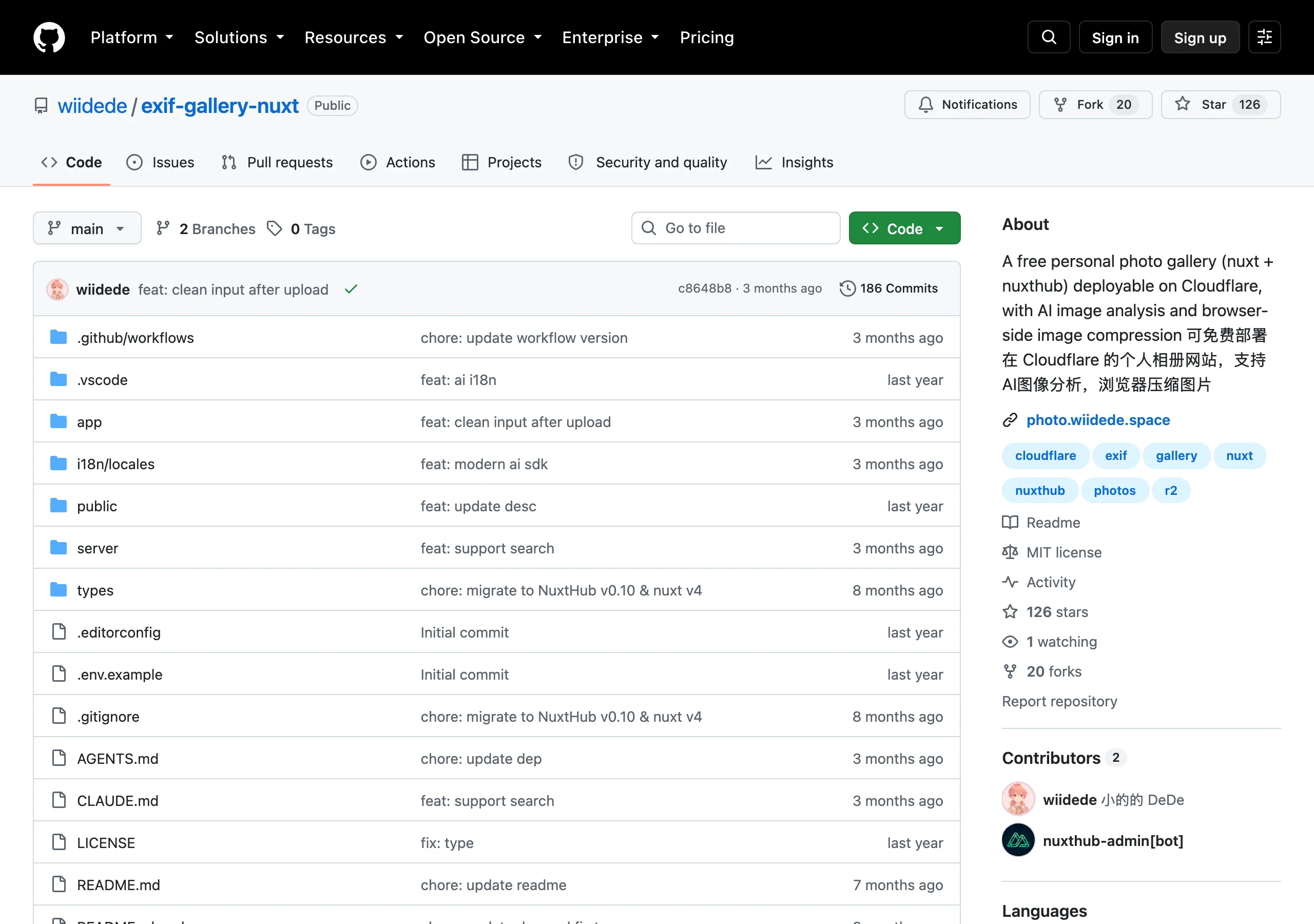Expand the Solutions menu
This screenshot has height=924, width=1314.
tap(239, 37)
